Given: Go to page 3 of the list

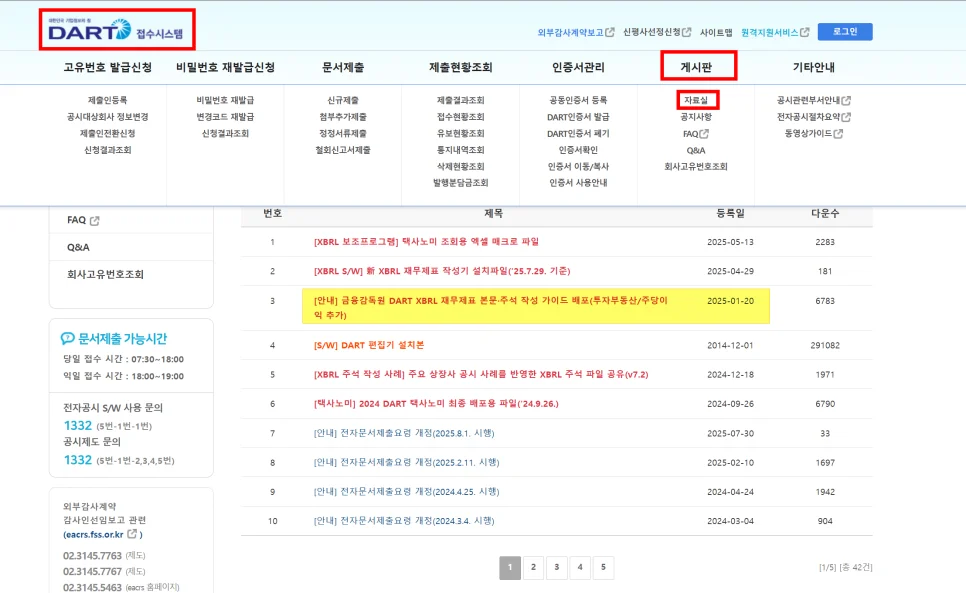Looking at the screenshot, I should (556, 568).
